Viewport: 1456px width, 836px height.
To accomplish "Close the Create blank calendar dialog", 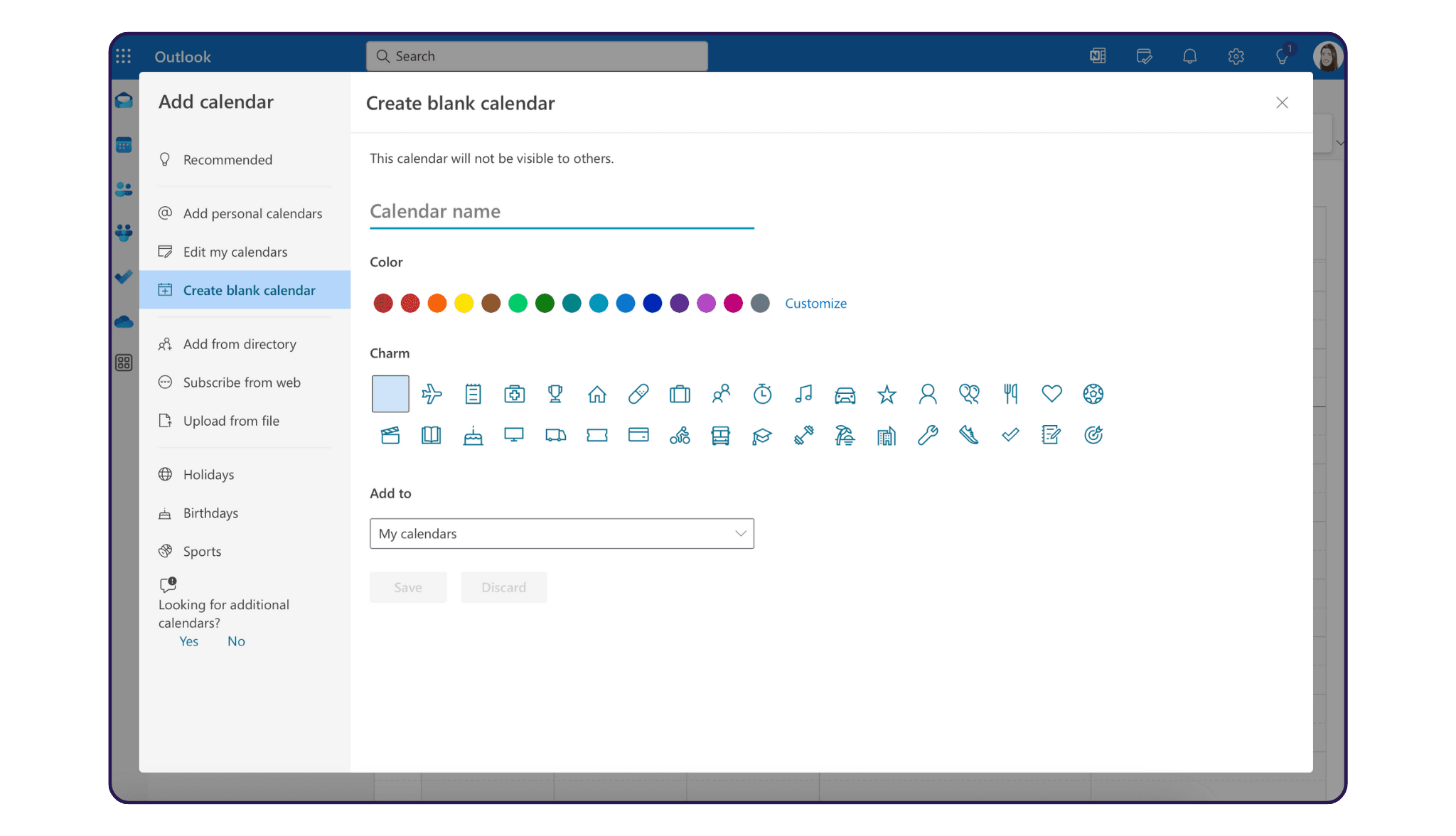I will coord(1282,103).
